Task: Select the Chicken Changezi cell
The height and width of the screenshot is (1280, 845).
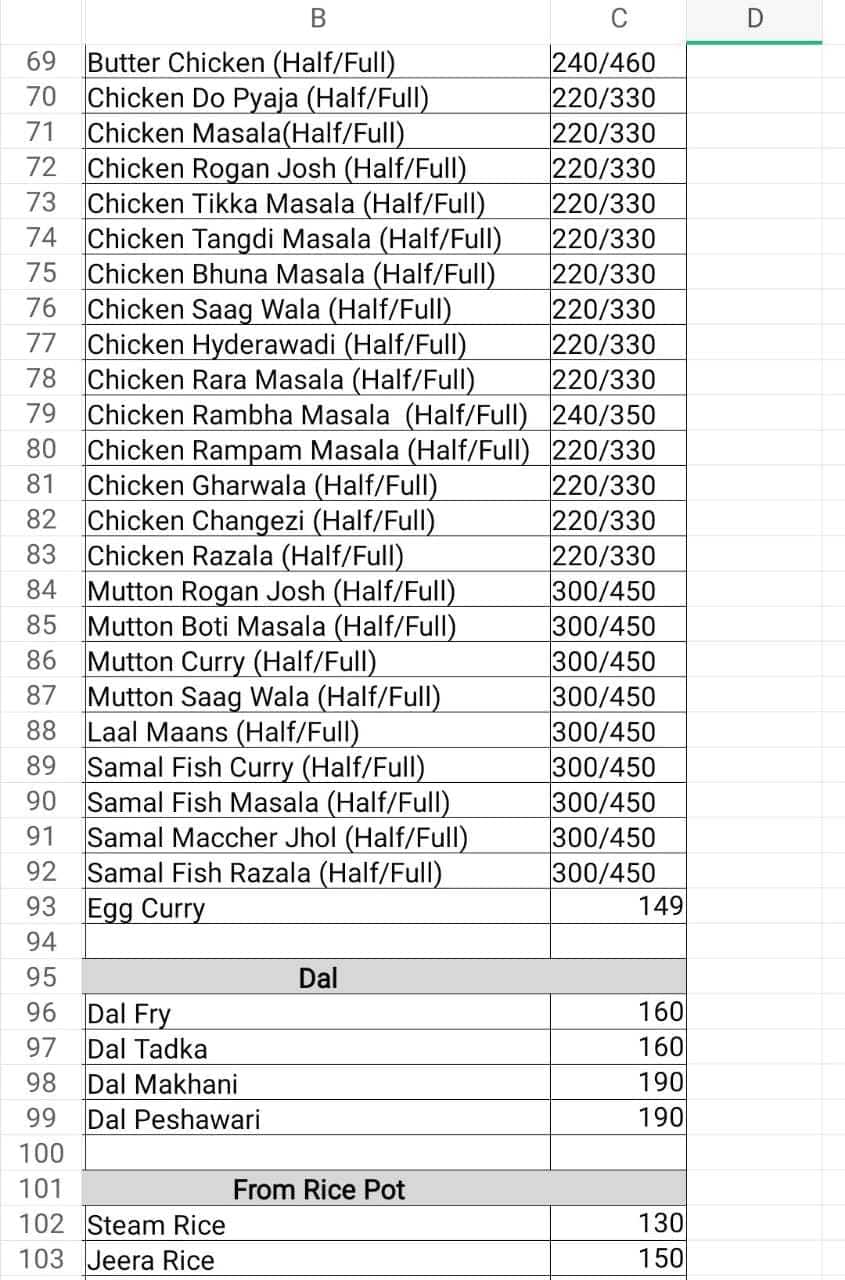Action: [316, 520]
